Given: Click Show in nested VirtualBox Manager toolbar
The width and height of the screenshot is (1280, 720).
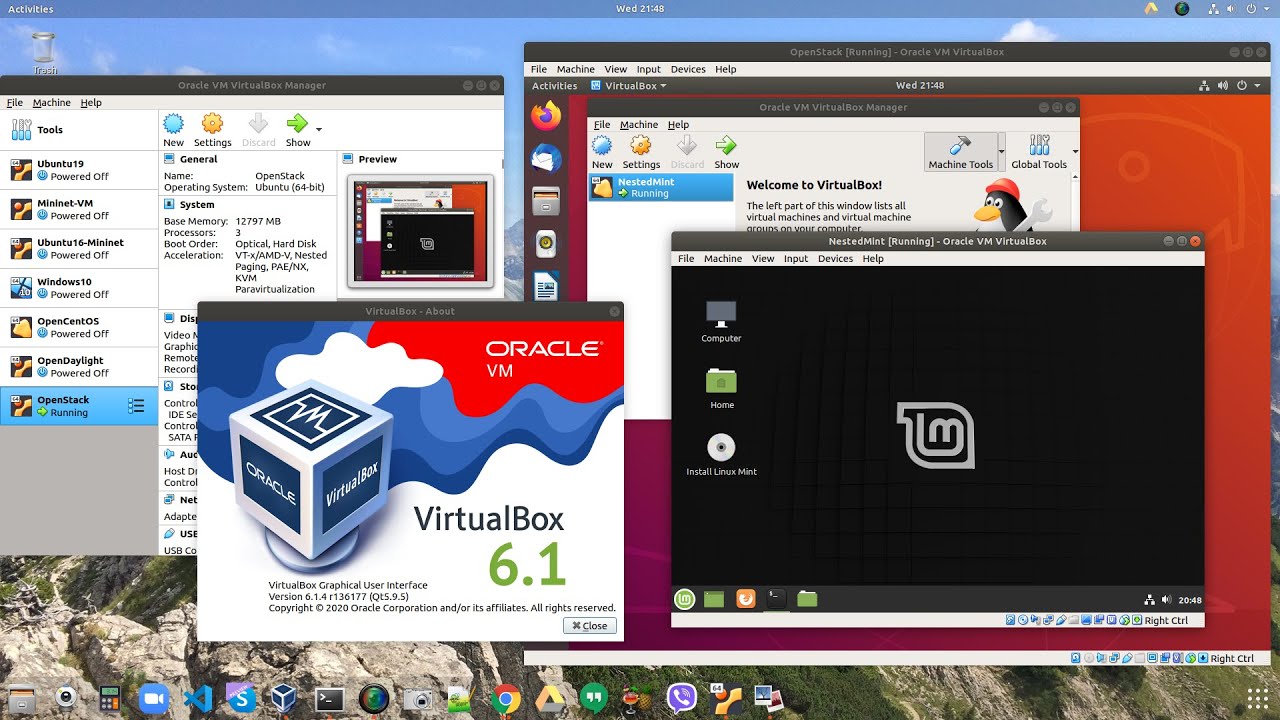Looking at the screenshot, I should [x=727, y=152].
